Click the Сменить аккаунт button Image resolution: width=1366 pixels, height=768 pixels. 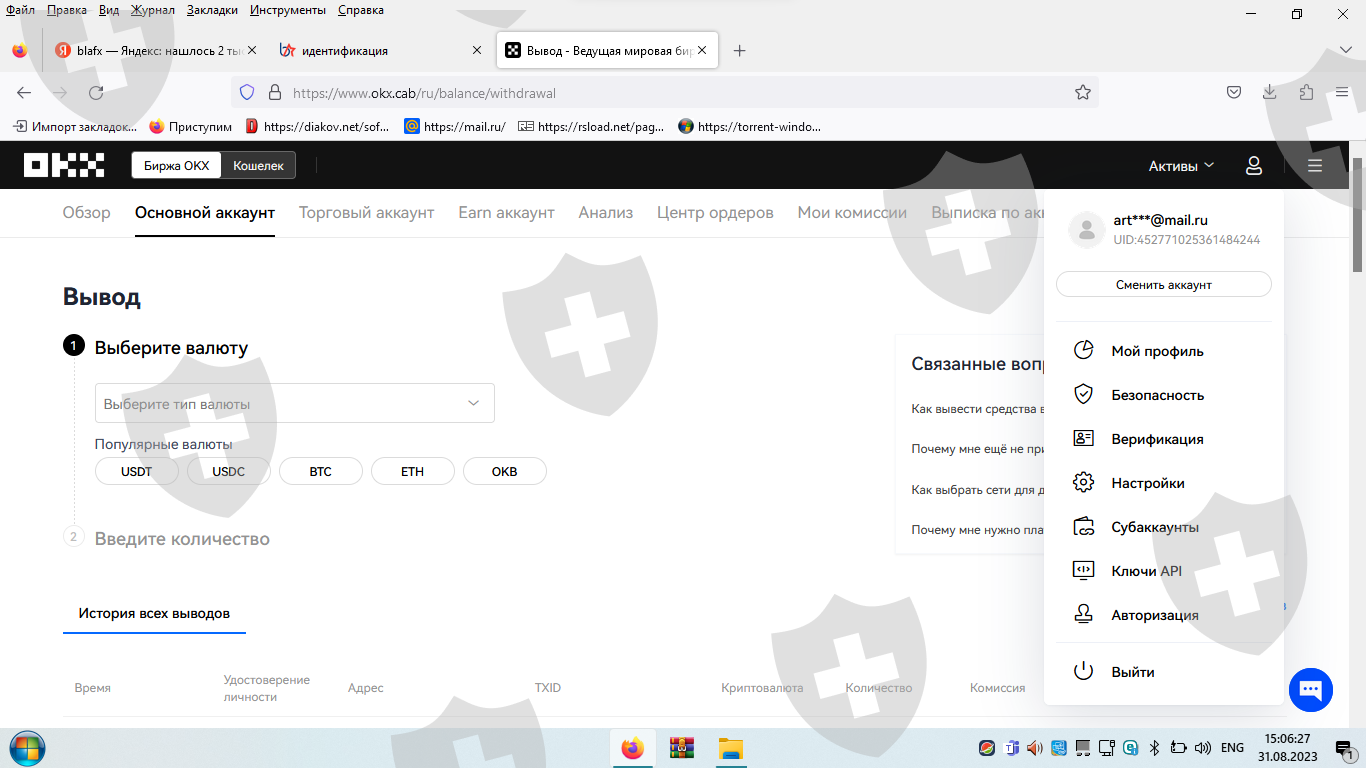(x=1164, y=284)
